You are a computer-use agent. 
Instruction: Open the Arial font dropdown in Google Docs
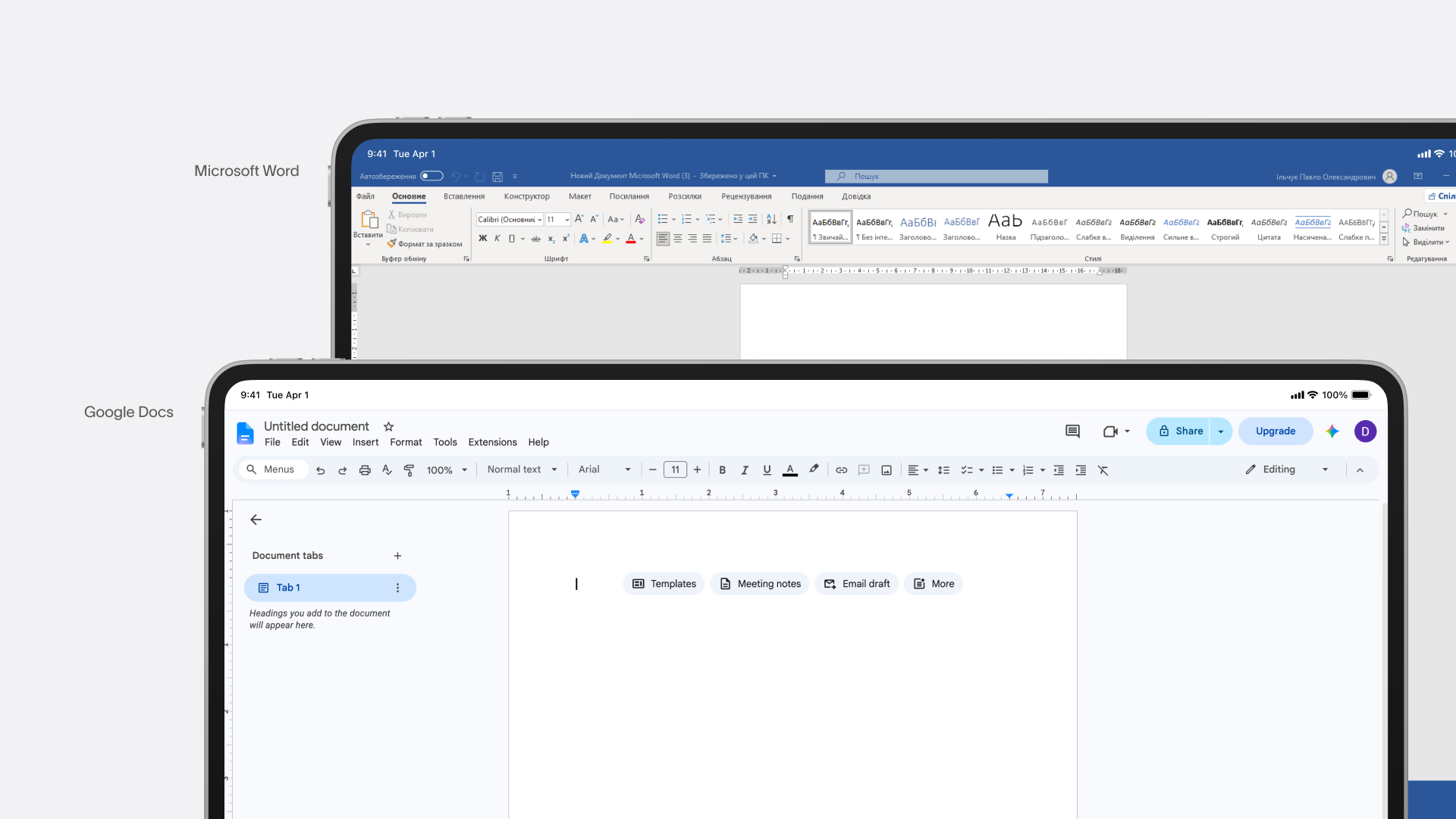tap(604, 470)
